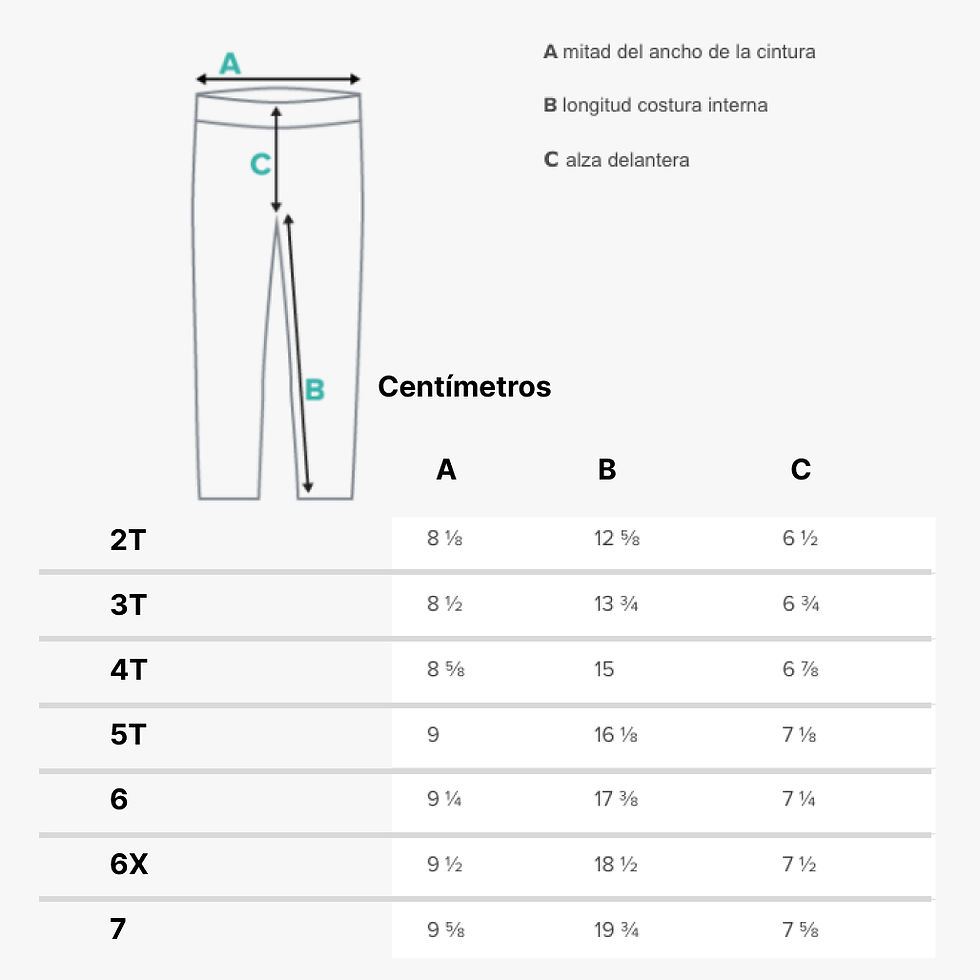The width and height of the screenshot is (980, 980).
Task: Click the 8 ½ waist value for 3T
Action: coord(444,604)
